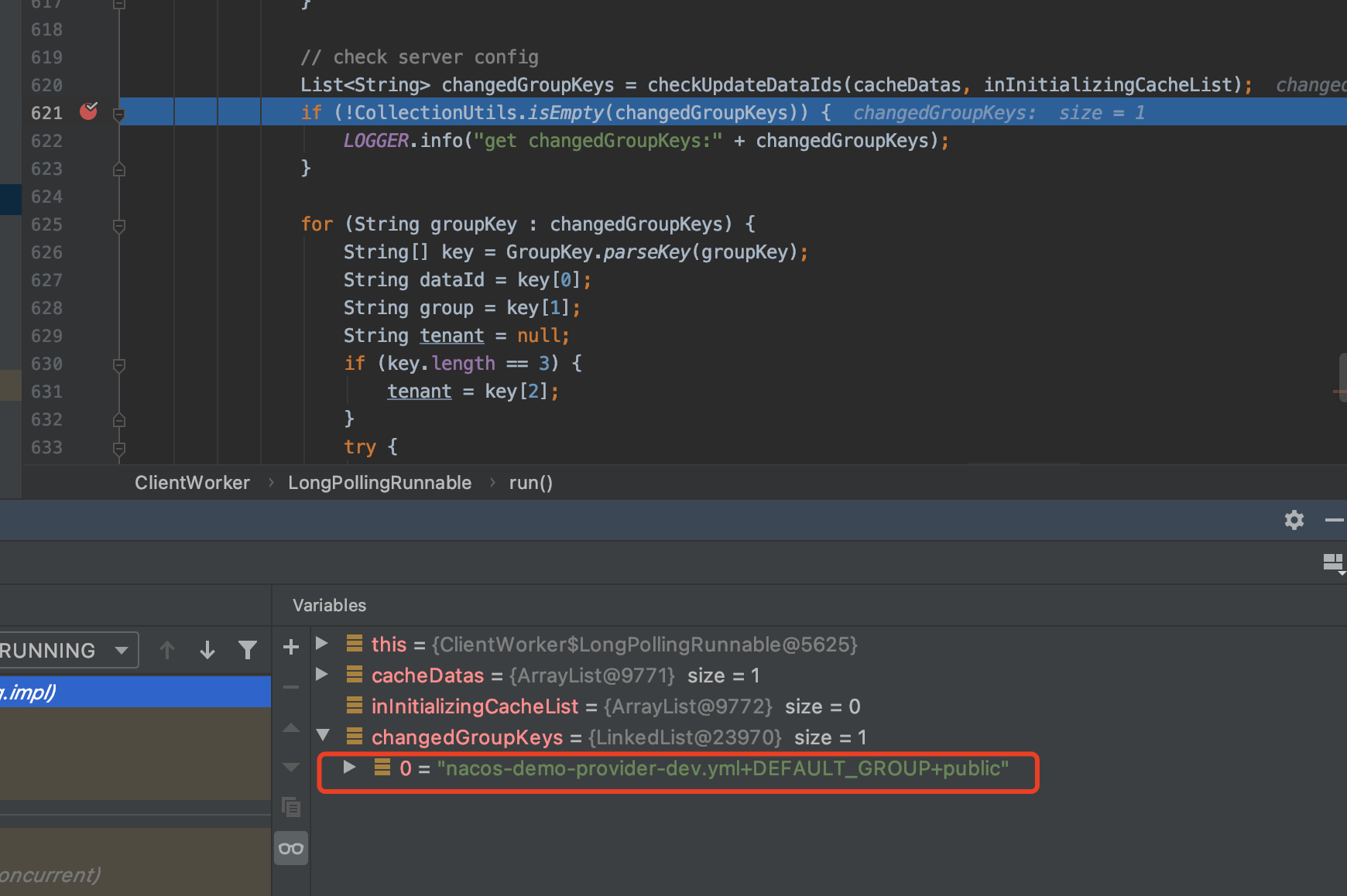This screenshot has width=1347, height=896.
Task: Hide the debug tool window
Action: click(x=1335, y=520)
